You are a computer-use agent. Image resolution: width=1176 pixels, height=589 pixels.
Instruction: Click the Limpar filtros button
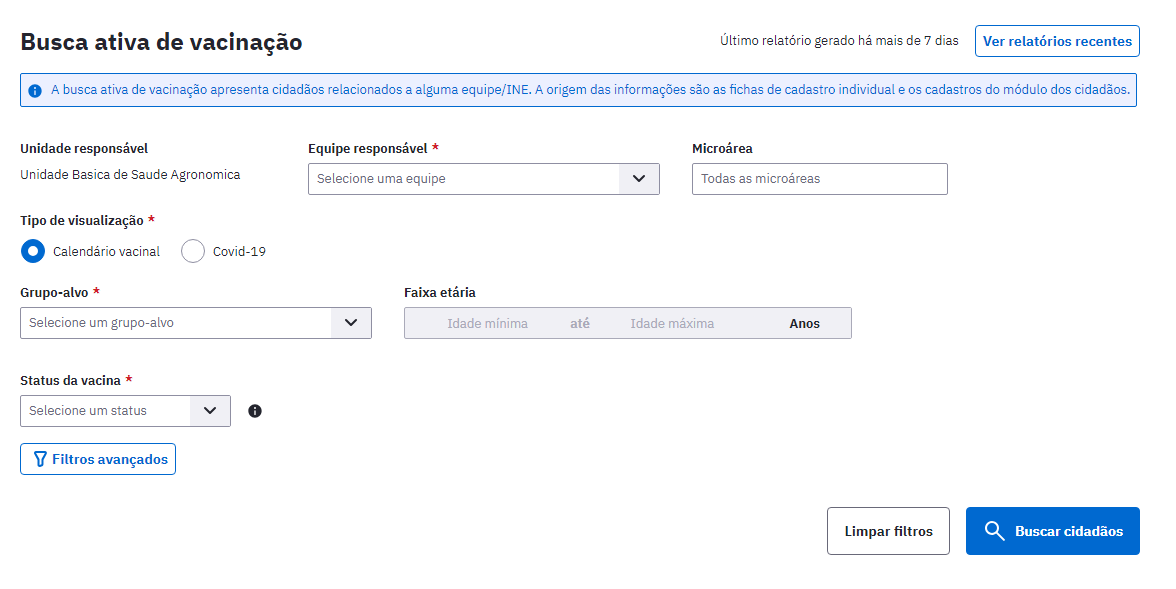click(889, 531)
